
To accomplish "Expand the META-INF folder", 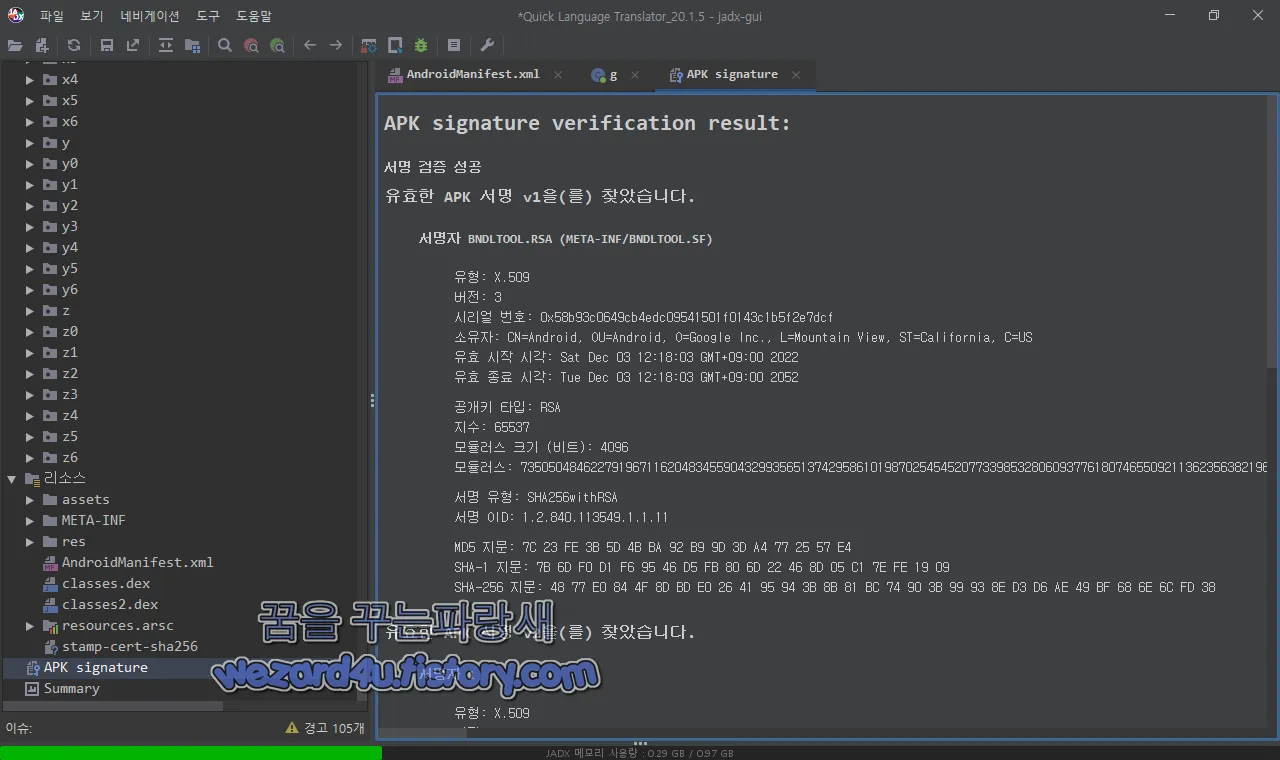I will (30, 520).
